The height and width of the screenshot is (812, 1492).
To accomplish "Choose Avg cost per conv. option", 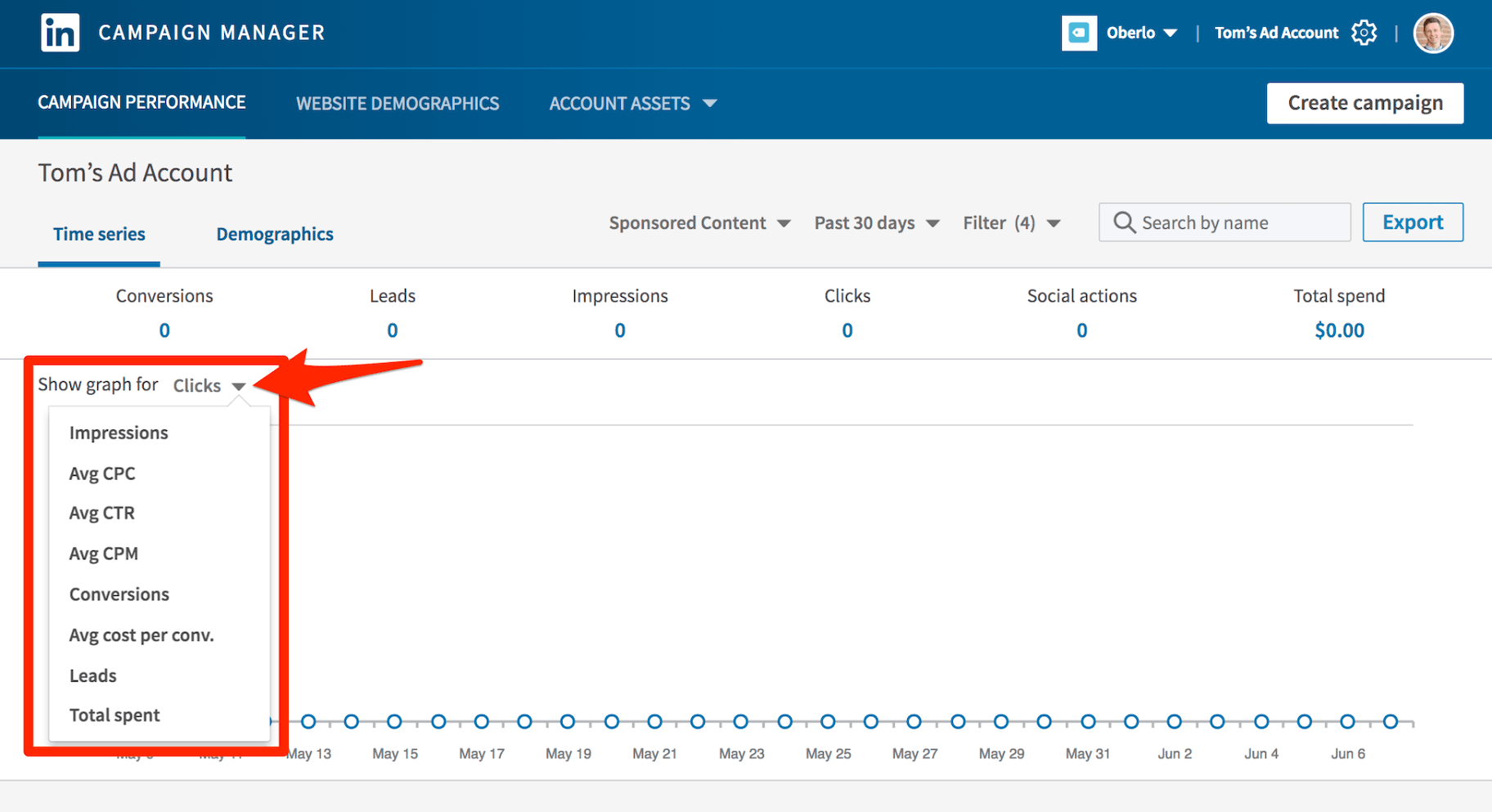I will pos(142,635).
